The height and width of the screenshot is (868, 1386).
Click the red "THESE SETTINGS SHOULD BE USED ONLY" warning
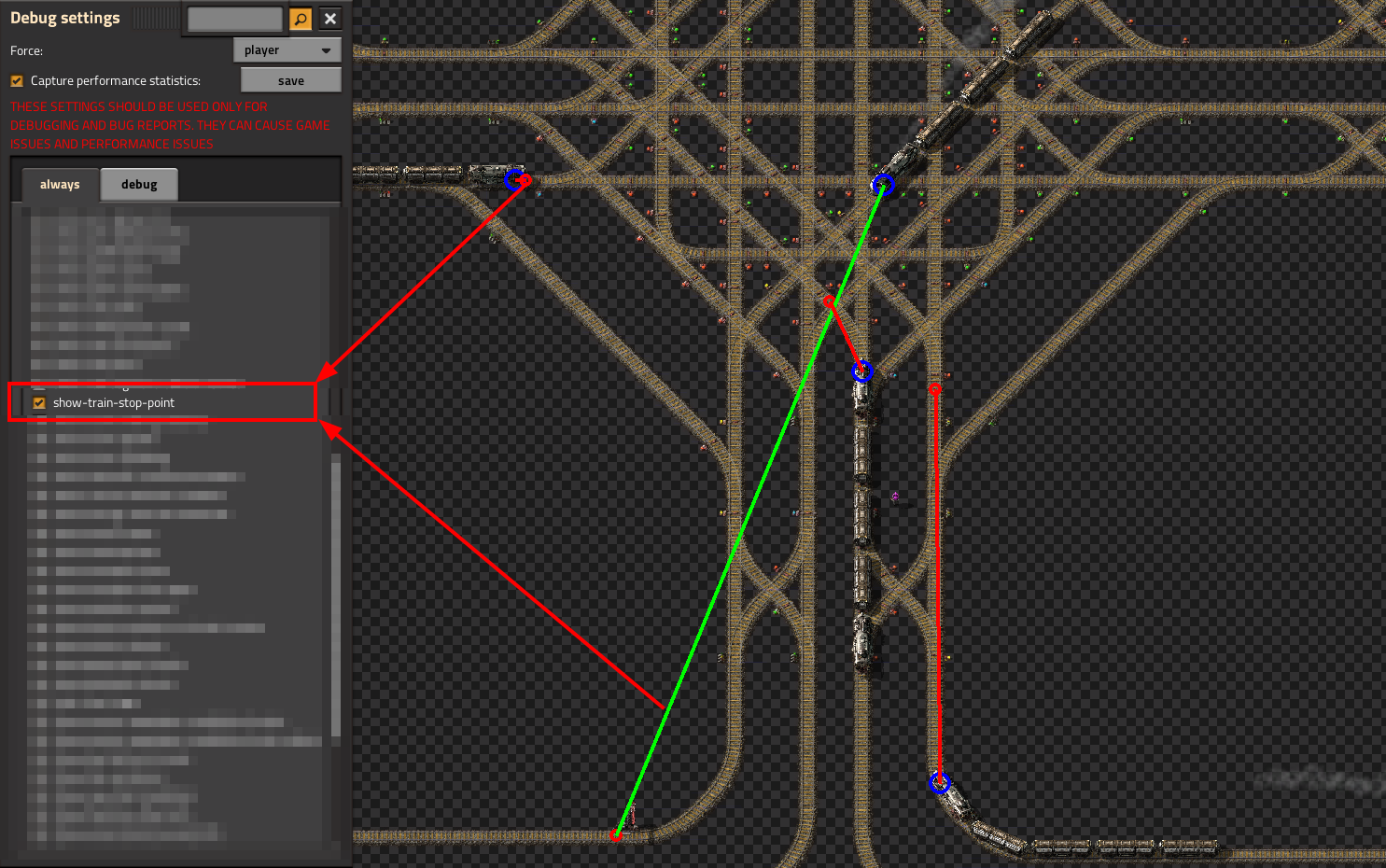pyautogui.click(x=171, y=125)
